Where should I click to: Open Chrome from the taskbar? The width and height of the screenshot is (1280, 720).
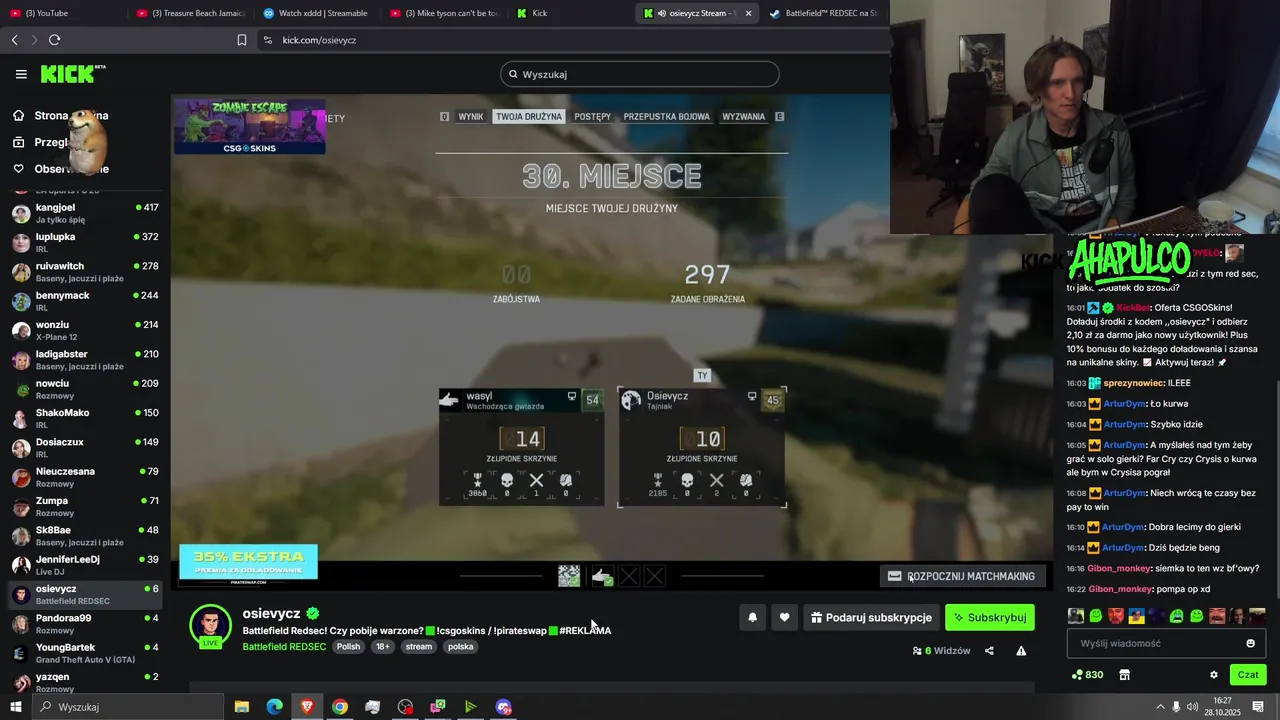tap(340, 707)
